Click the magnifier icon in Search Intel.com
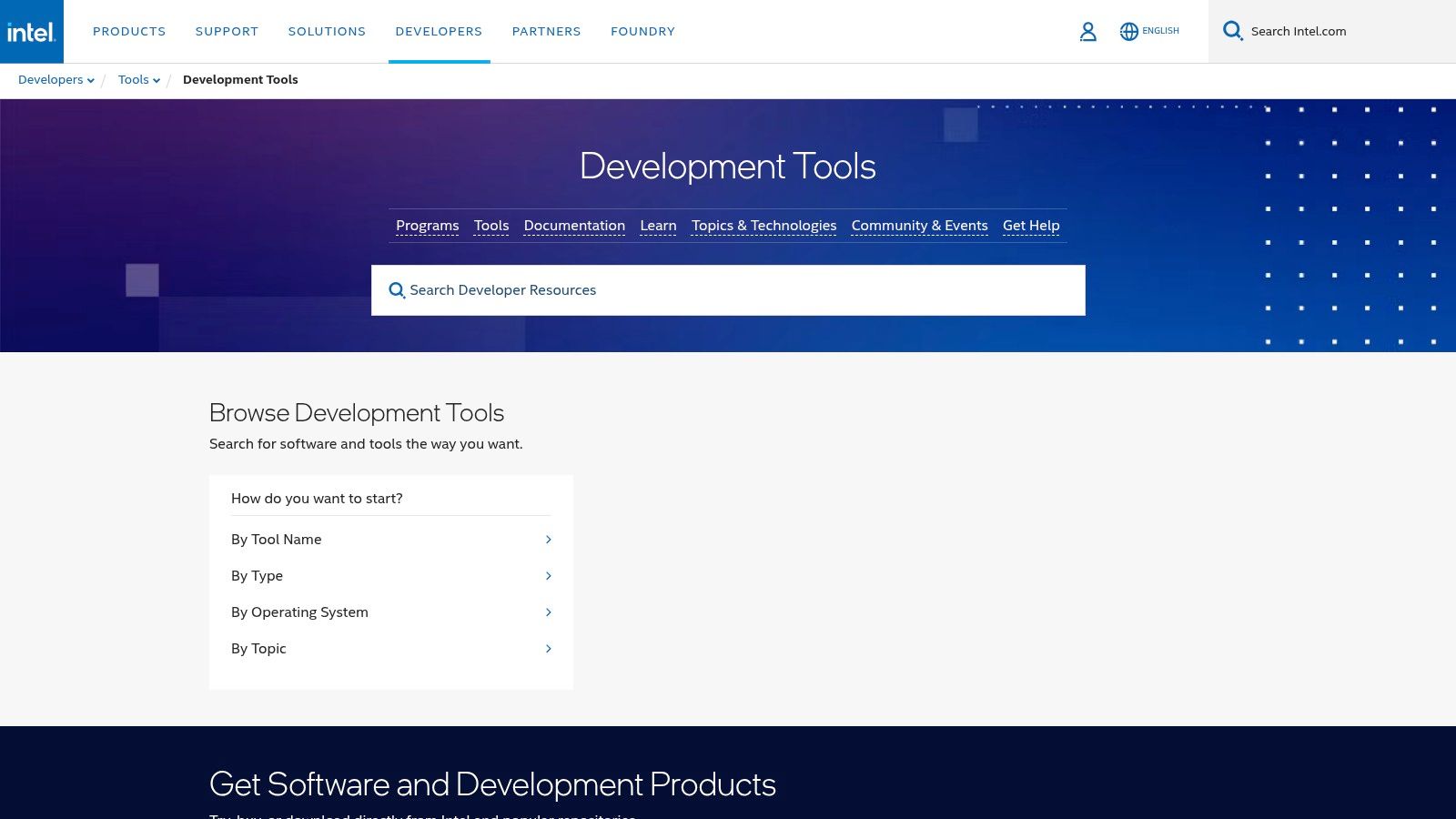 [1232, 31]
